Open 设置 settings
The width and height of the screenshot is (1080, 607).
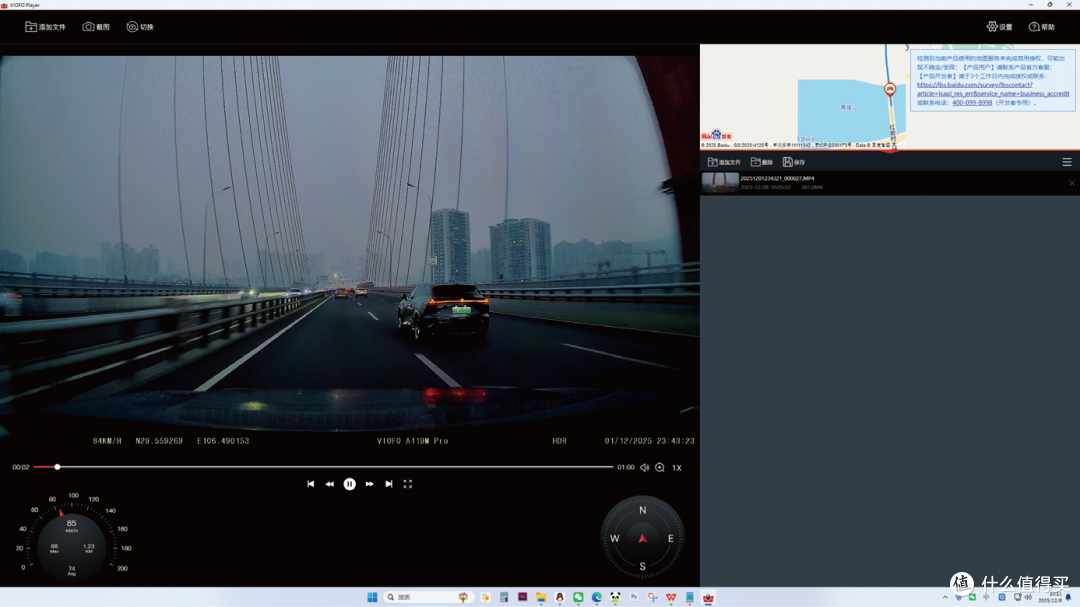pyautogui.click(x=999, y=27)
